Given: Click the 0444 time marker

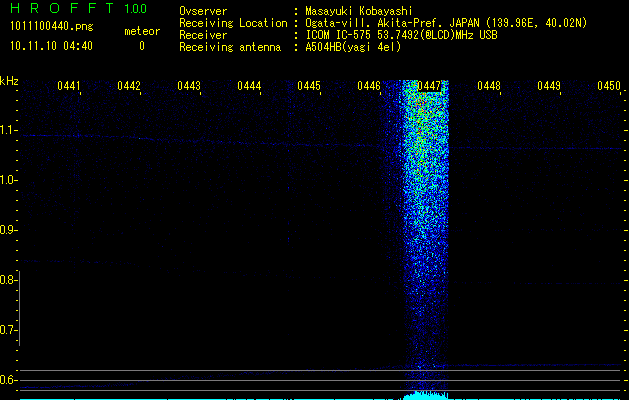Looking at the screenshot, I should pyautogui.click(x=249, y=86).
